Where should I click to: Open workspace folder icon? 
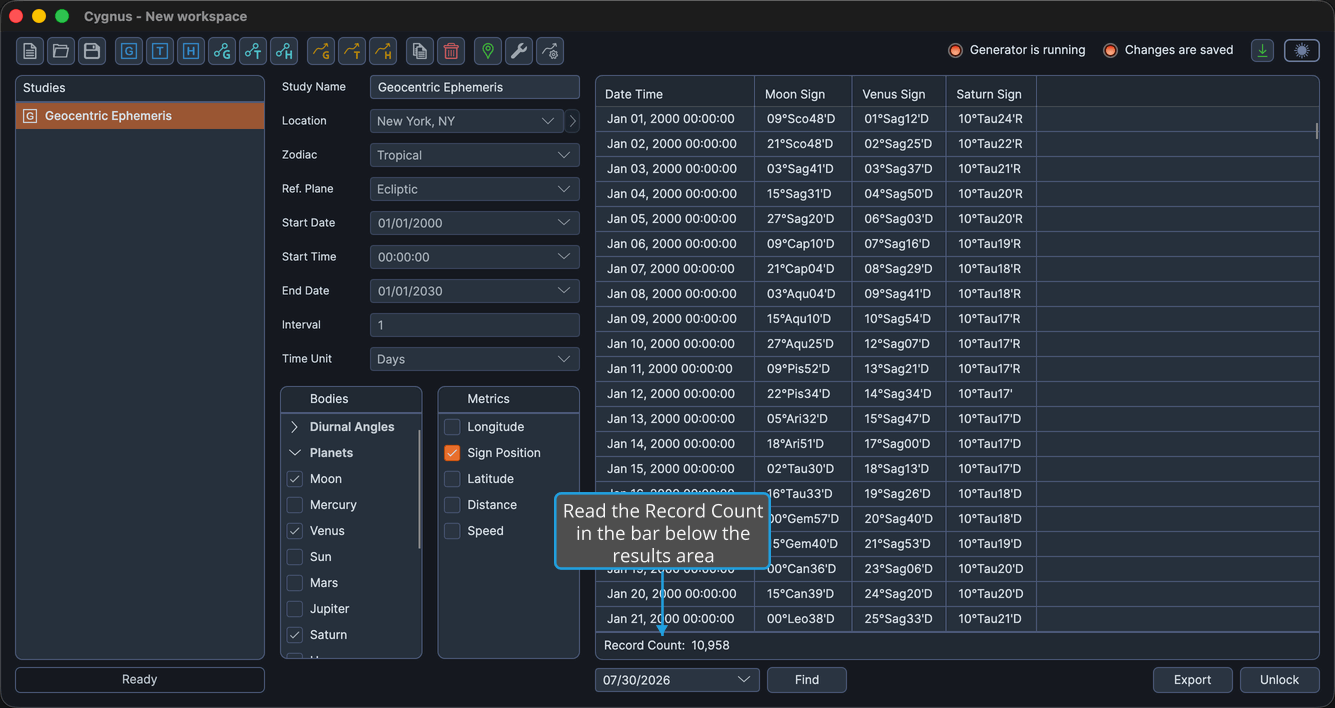(61, 51)
